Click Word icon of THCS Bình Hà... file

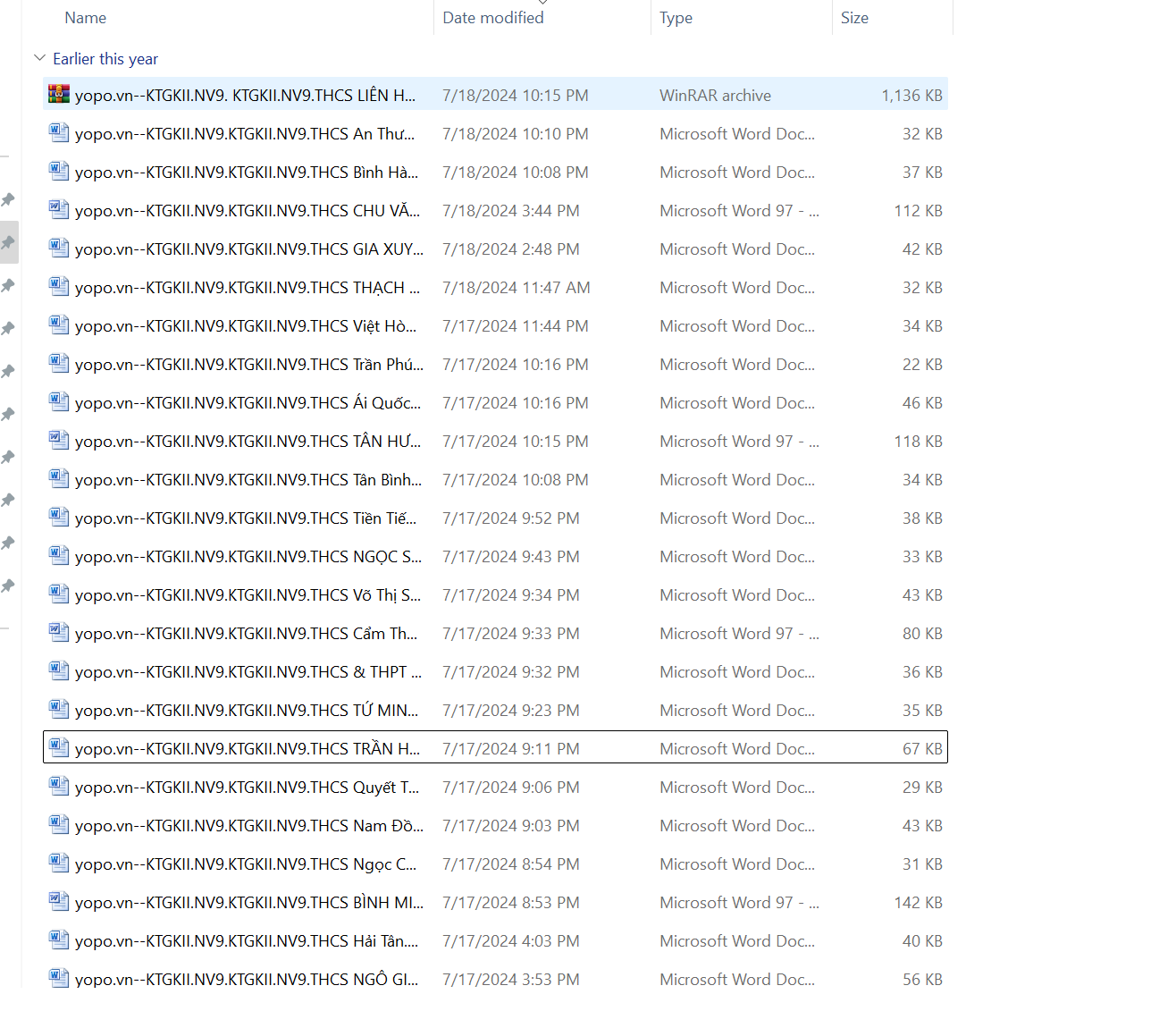point(59,171)
